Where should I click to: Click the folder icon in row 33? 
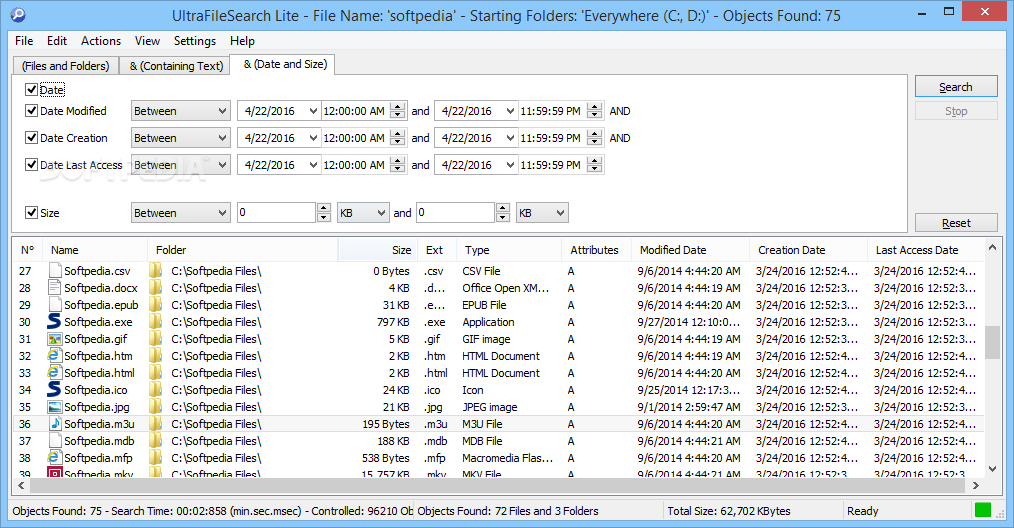pos(156,373)
